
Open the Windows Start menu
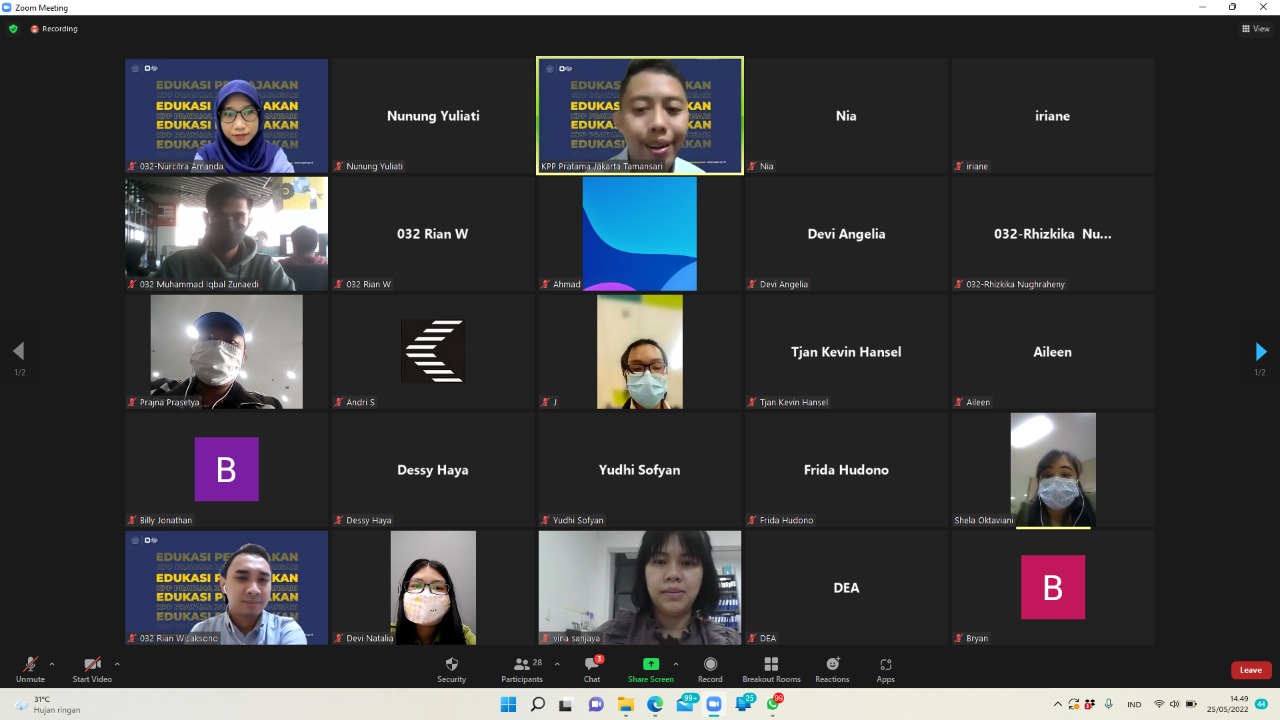coord(508,704)
